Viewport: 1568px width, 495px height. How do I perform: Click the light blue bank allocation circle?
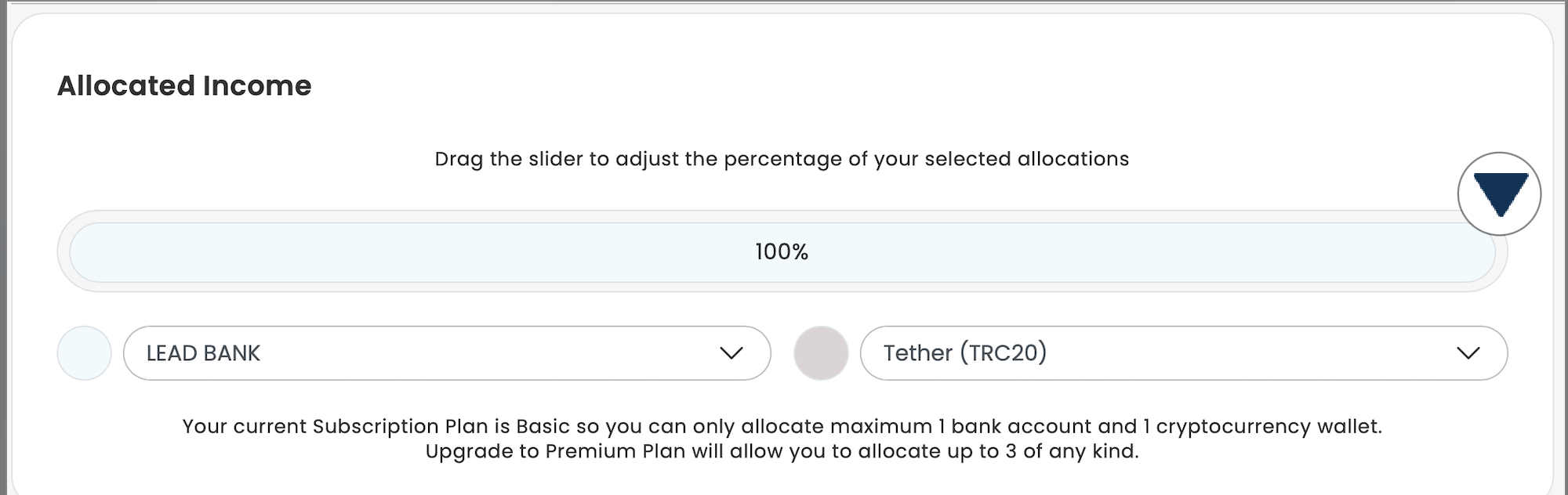coord(84,353)
